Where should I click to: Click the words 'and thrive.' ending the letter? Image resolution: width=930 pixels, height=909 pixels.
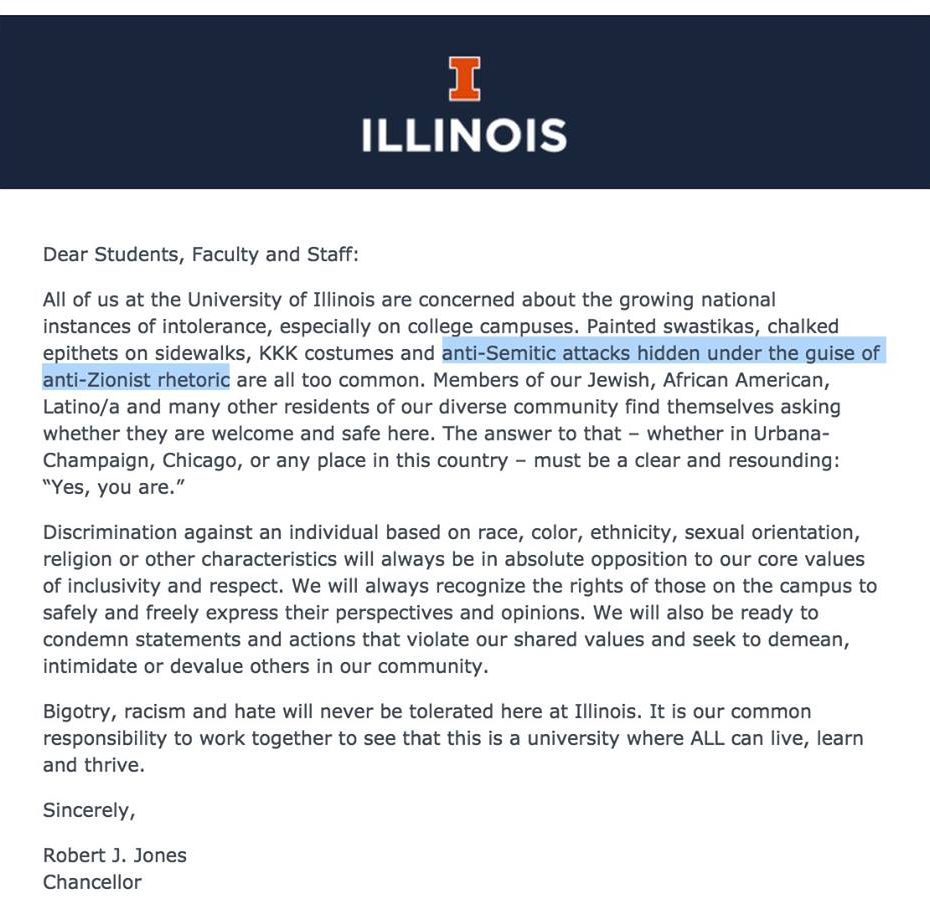click(x=94, y=766)
